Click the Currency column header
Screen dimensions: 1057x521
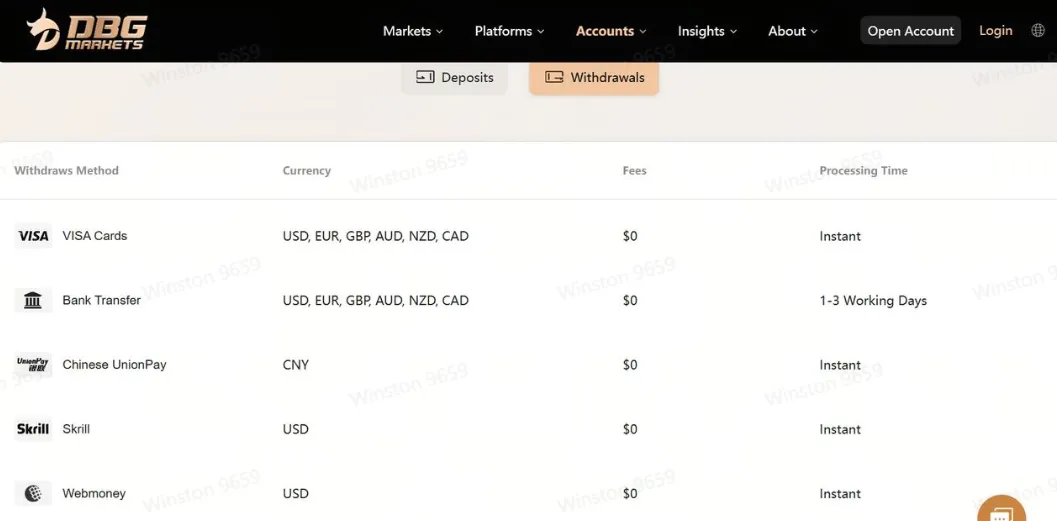307,171
